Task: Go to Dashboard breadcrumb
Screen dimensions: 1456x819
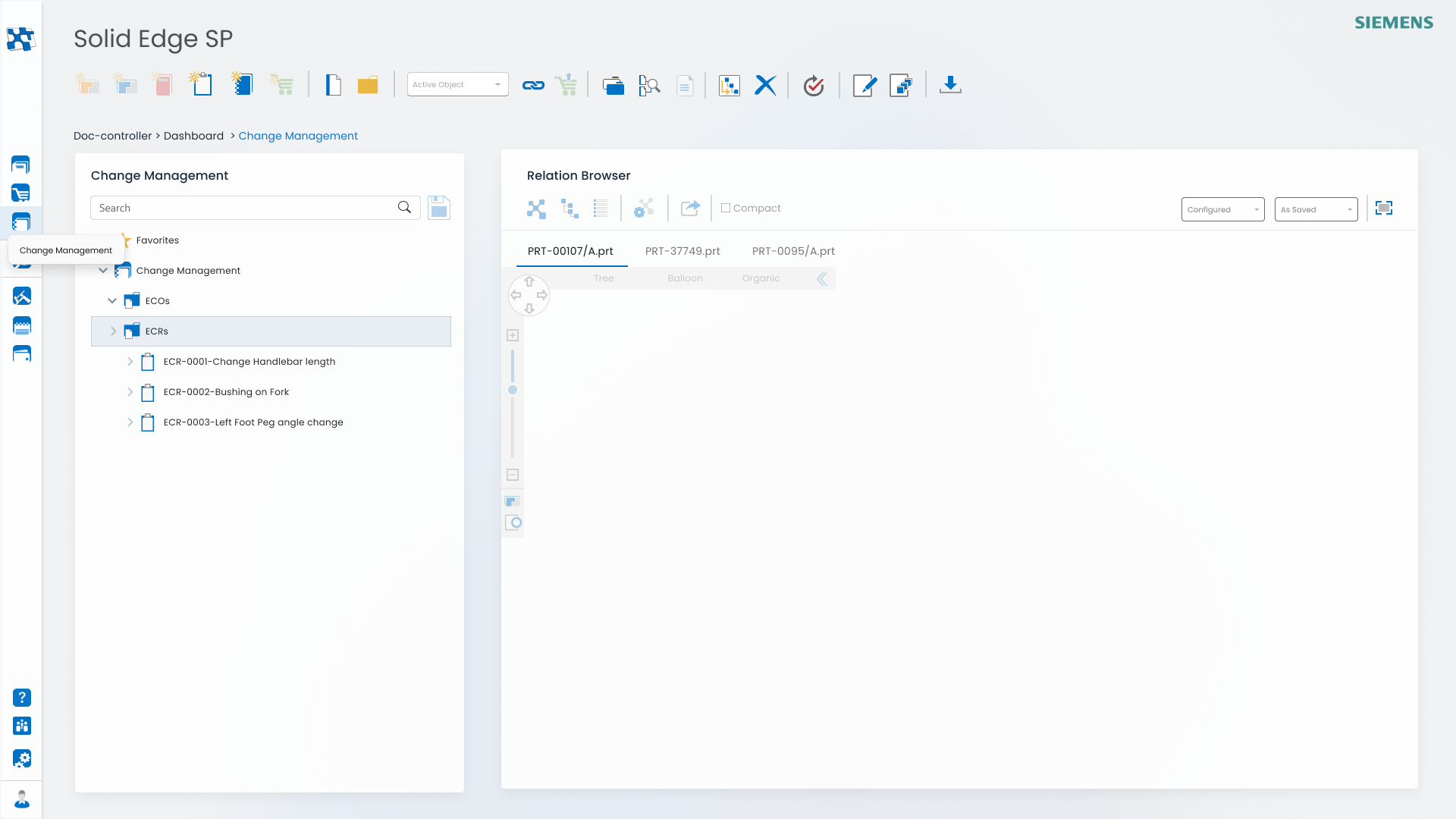Action: coord(194,136)
